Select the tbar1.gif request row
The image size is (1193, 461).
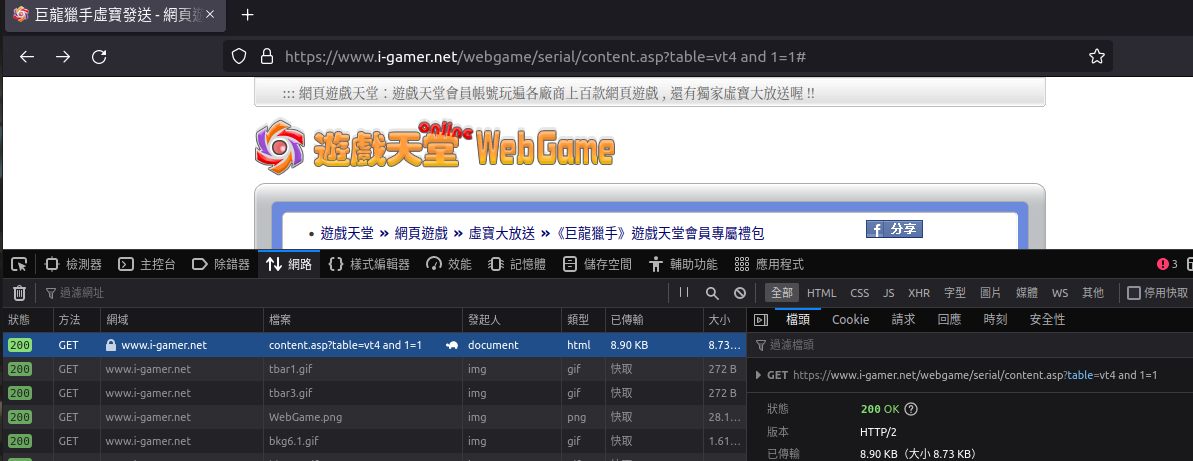point(373,369)
